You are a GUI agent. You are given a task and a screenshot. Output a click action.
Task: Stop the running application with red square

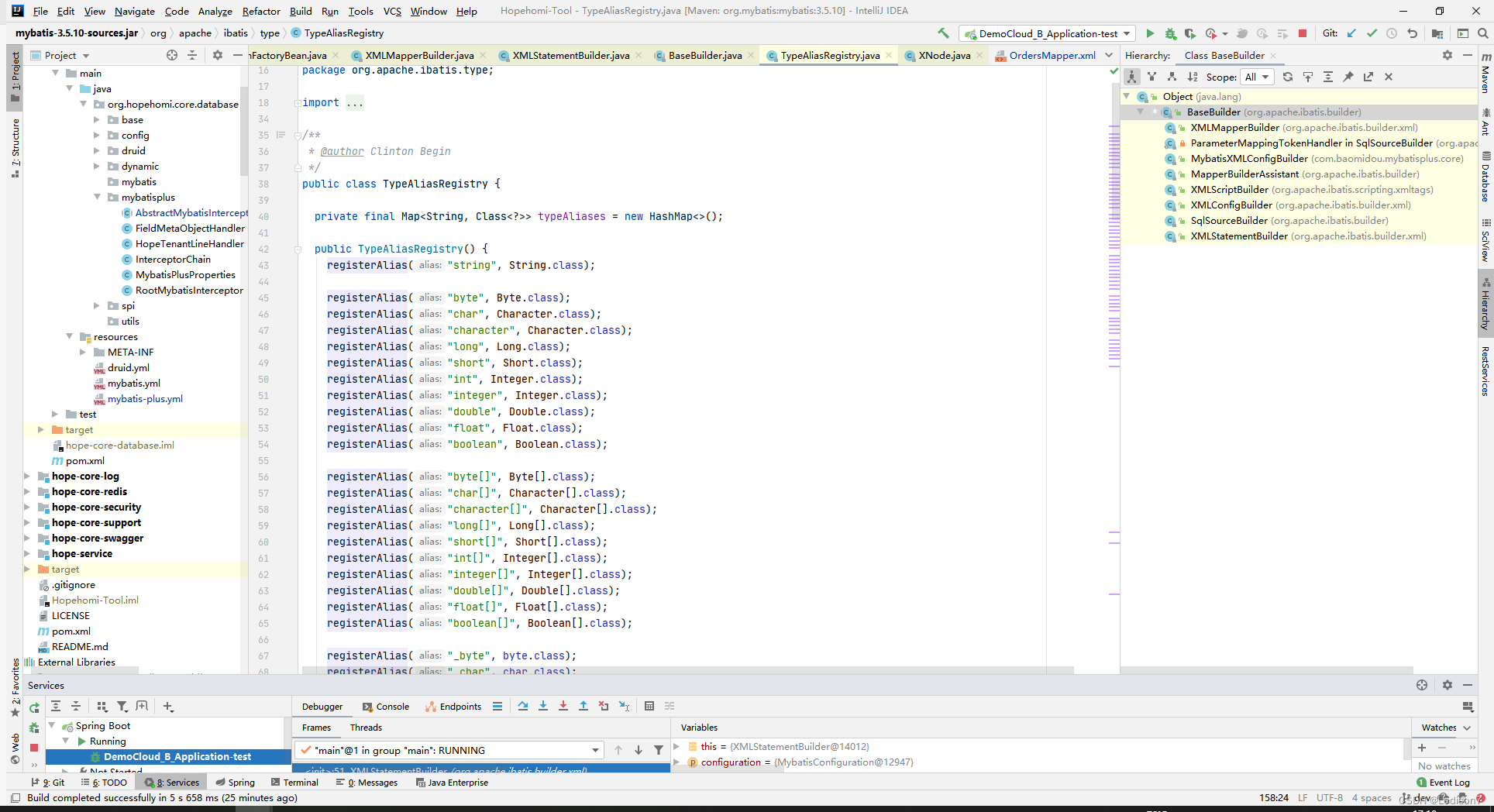coord(1303,33)
